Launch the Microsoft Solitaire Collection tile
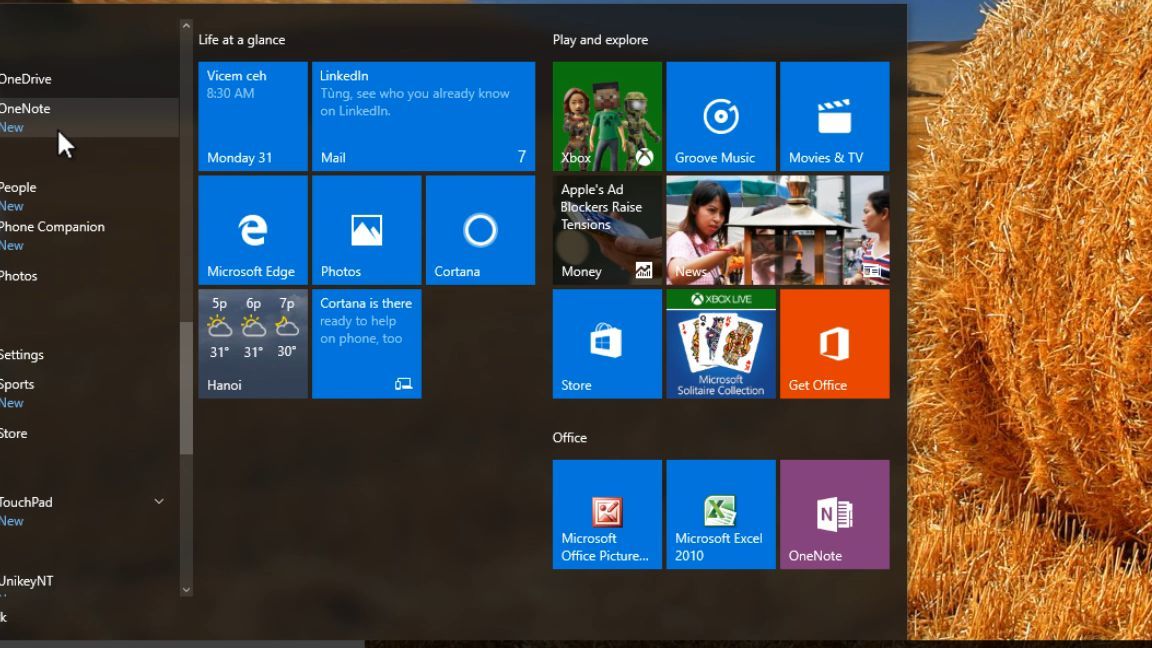This screenshot has width=1152, height=648. [x=721, y=344]
